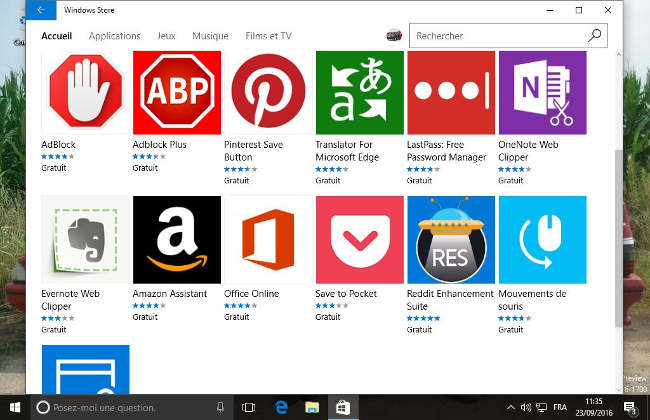The height and width of the screenshot is (420, 650).
Task: Click the Gratuit label under Save to Pocket
Action: coord(328,317)
